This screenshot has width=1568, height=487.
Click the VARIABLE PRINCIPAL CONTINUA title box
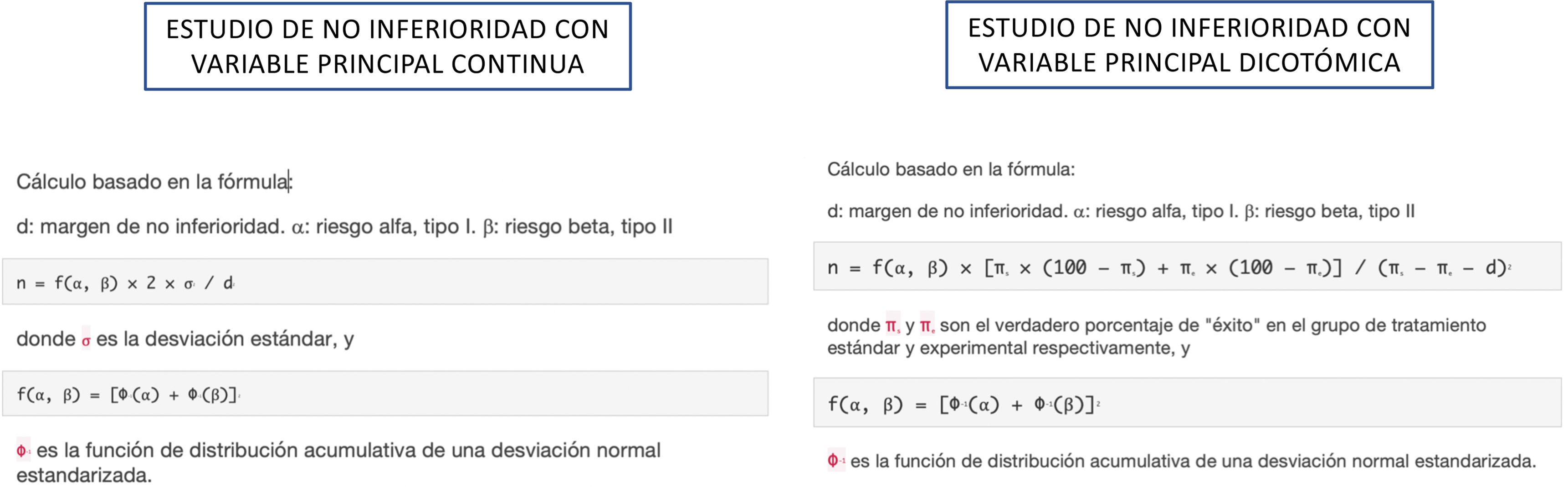pyautogui.click(x=387, y=47)
